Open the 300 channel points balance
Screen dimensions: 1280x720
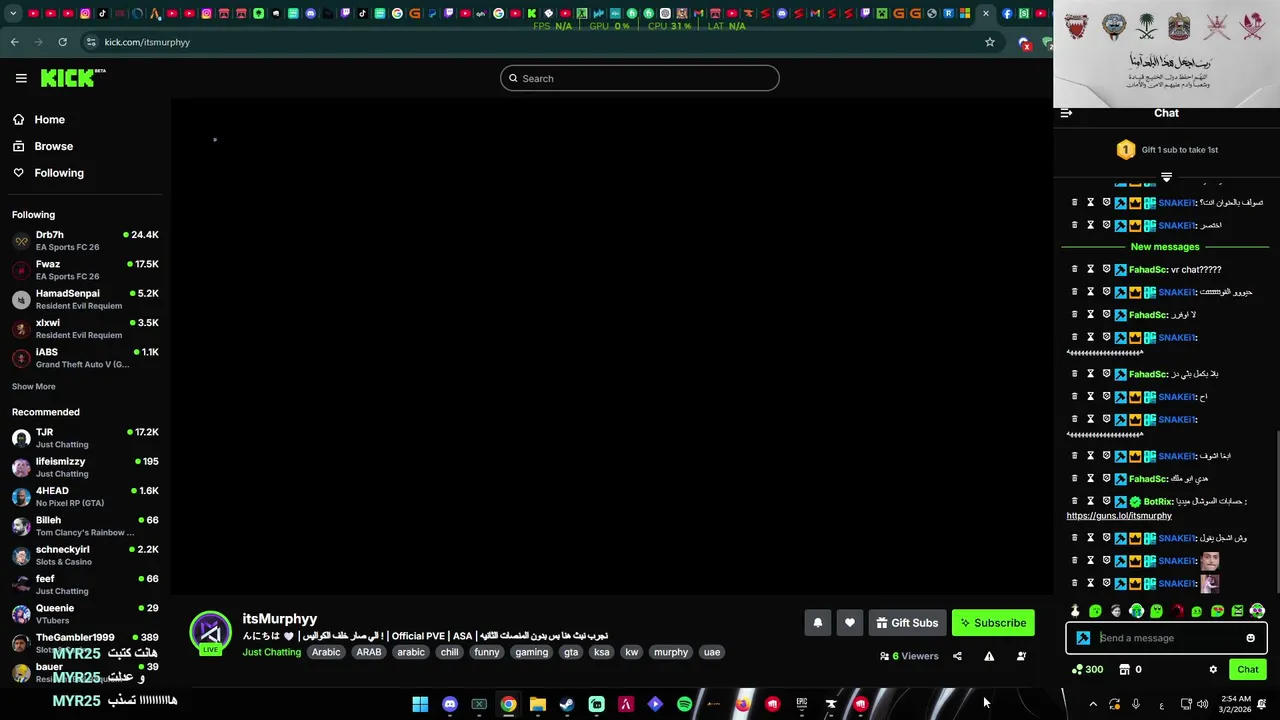click(x=1087, y=670)
